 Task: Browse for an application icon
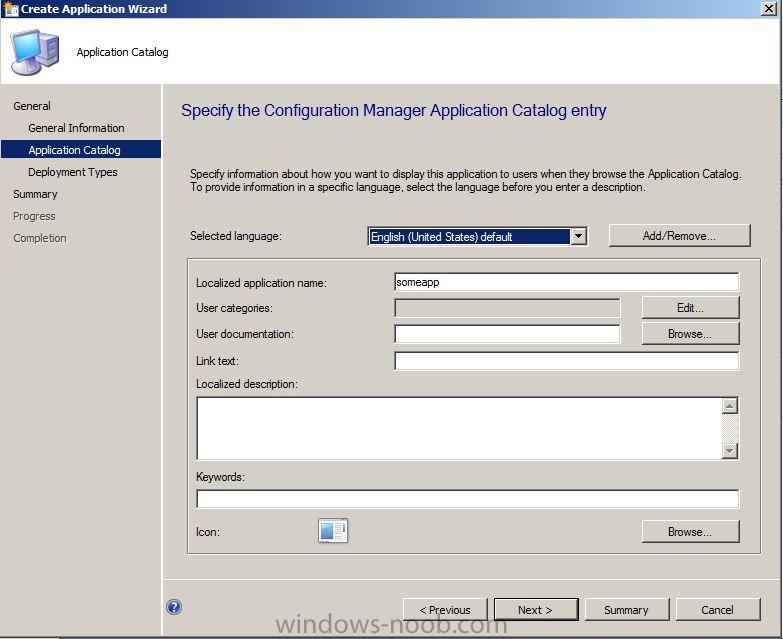point(690,532)
